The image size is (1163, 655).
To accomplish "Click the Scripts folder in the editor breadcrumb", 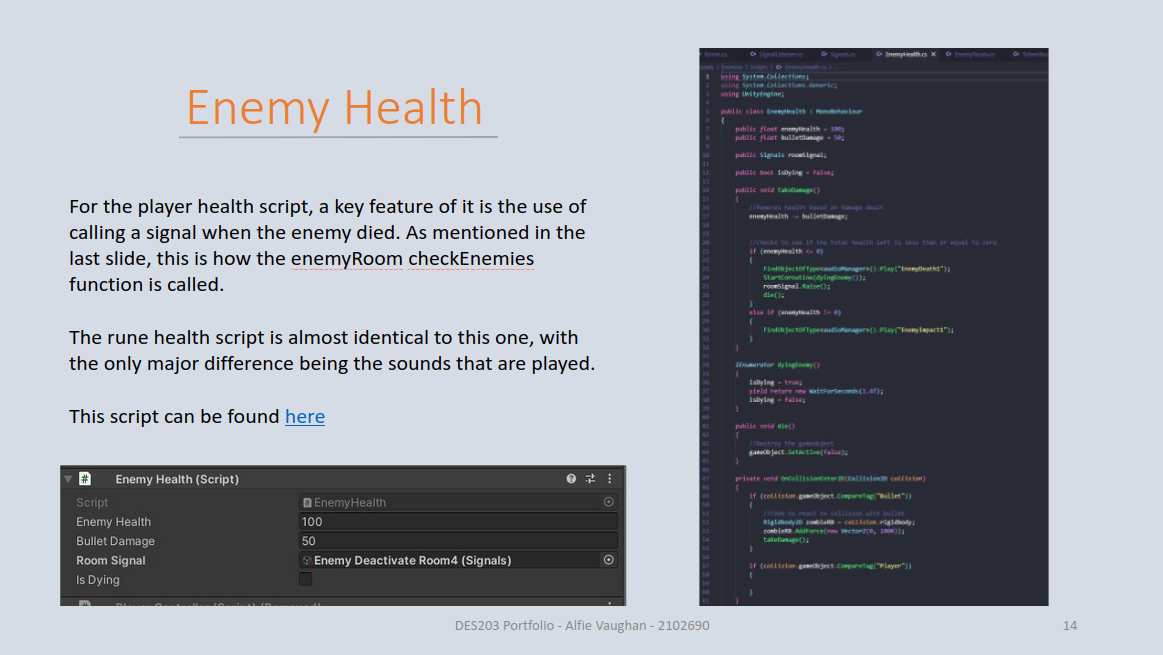I will pyautogui.click(x=759, y=67).
